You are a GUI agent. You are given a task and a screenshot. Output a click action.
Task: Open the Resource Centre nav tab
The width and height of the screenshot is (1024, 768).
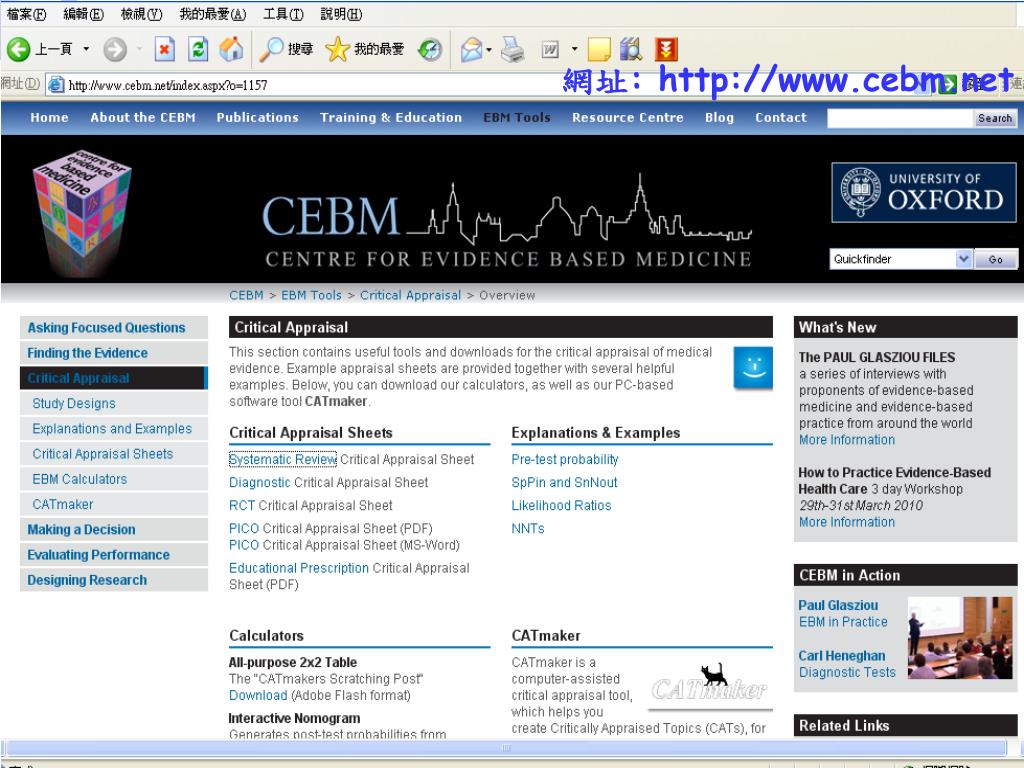click(628, 118)
